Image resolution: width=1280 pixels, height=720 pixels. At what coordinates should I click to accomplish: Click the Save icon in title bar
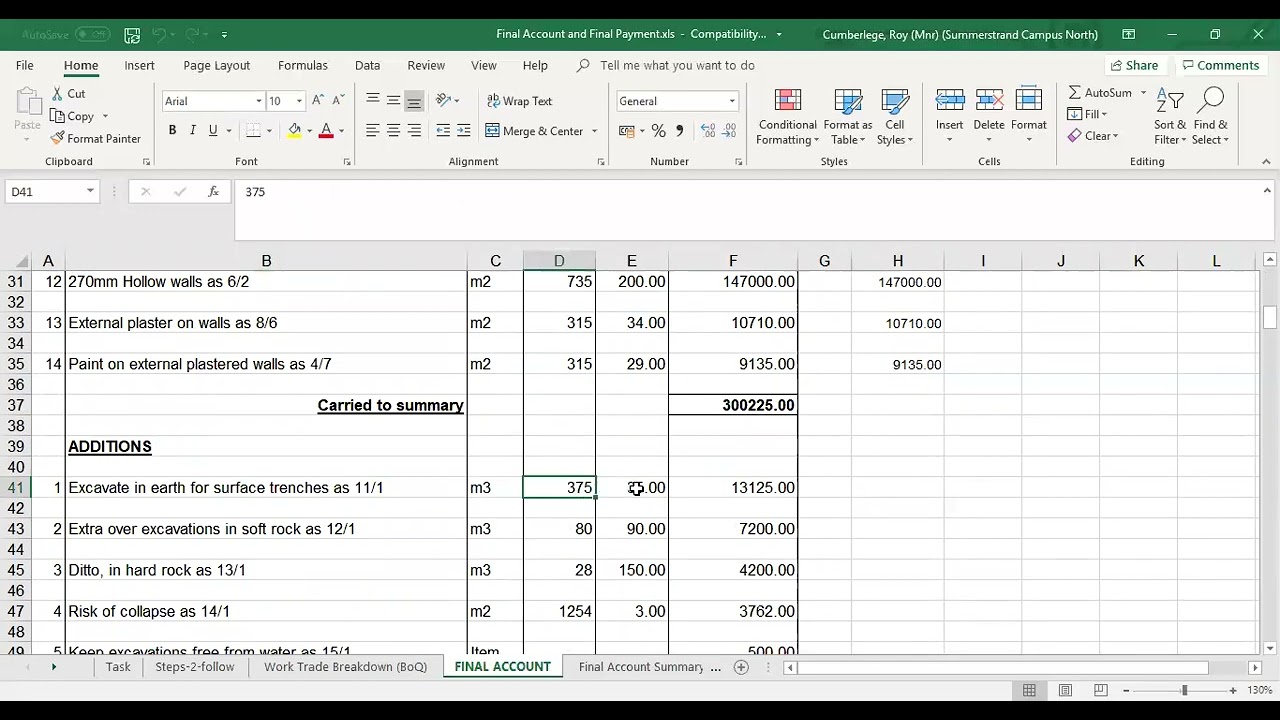[x=132, y=34]
